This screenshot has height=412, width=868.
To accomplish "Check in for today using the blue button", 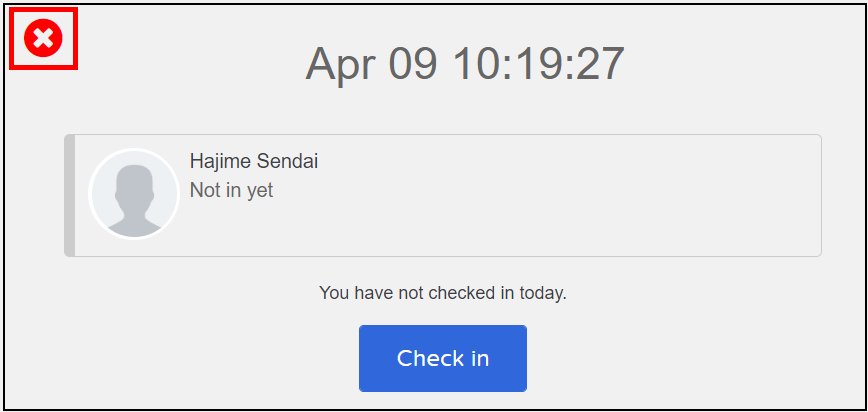I will (x=443, y=358).
